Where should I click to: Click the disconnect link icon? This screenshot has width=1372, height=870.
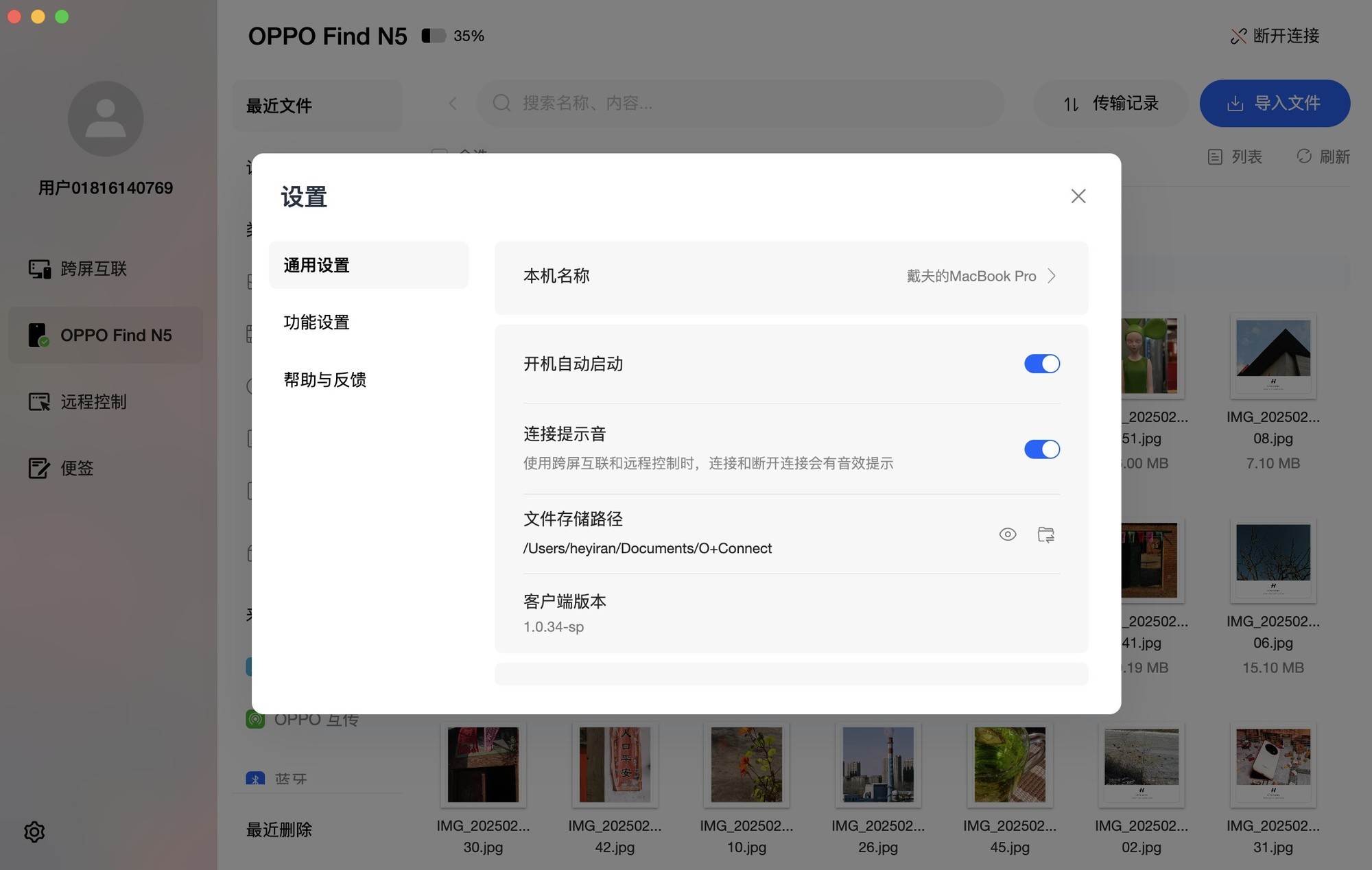coord(1239,36)
